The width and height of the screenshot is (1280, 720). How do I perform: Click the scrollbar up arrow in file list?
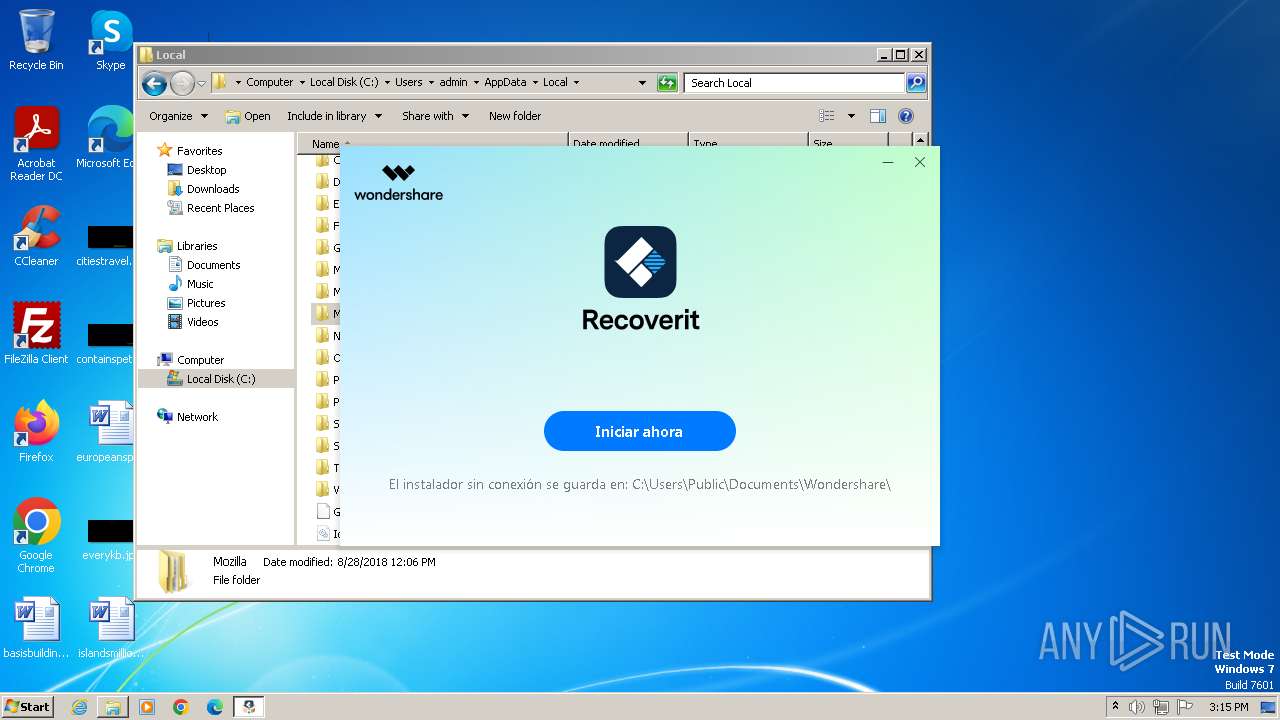tap(921, 141)
